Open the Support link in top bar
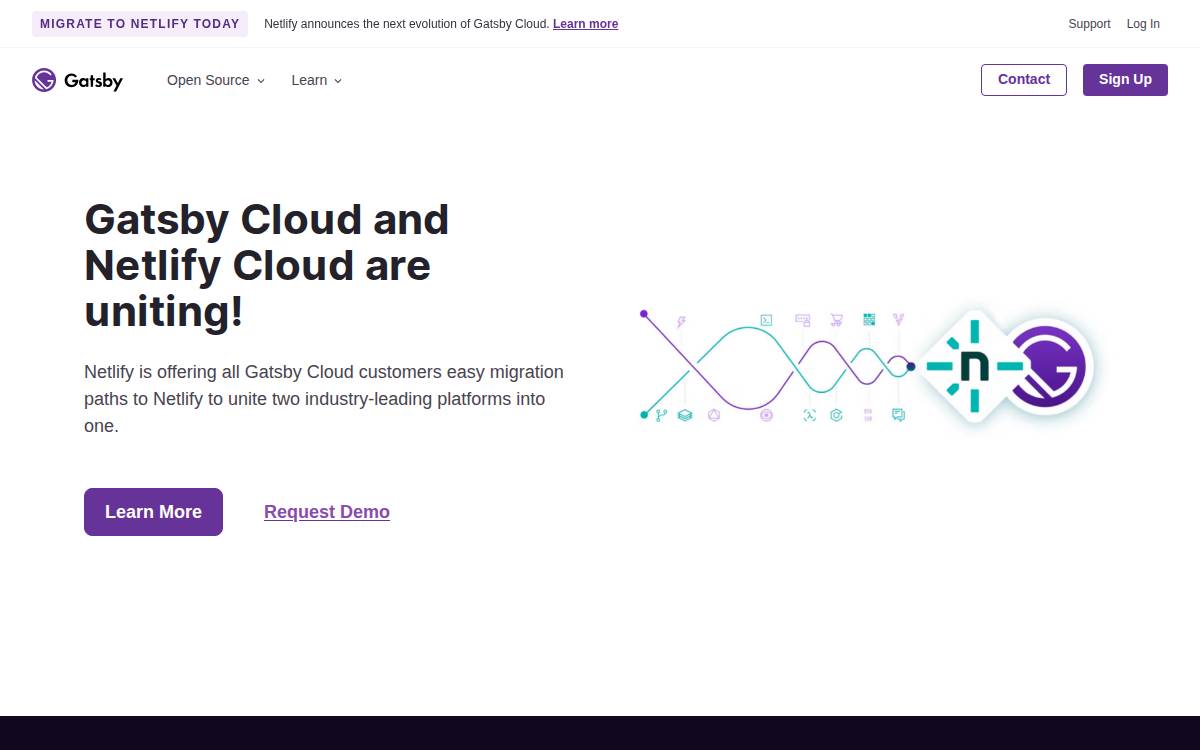Screen dimensions: 1200x750 point(1089,24)
